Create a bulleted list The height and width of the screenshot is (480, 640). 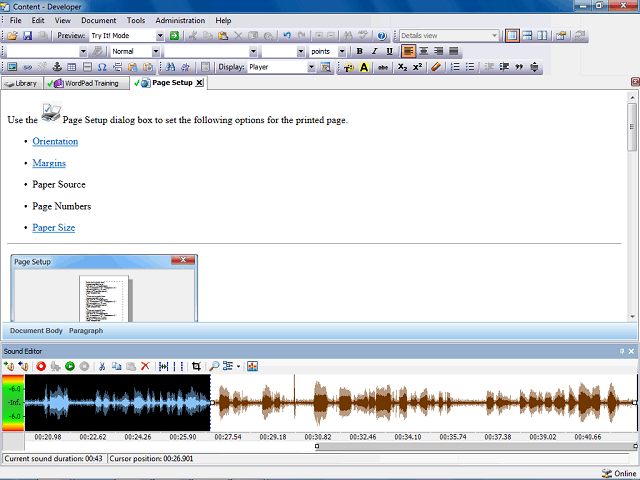(x=470, y=67)
